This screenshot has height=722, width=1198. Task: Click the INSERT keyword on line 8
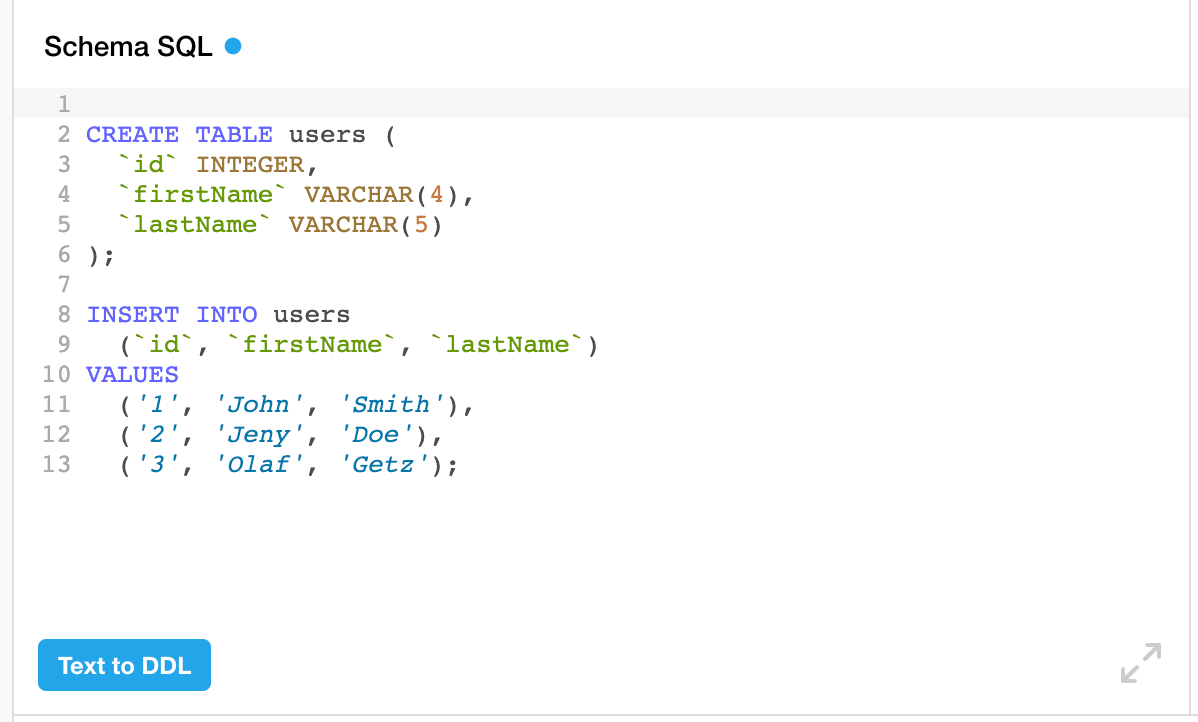pyautogui.click(x=132, y=315)
